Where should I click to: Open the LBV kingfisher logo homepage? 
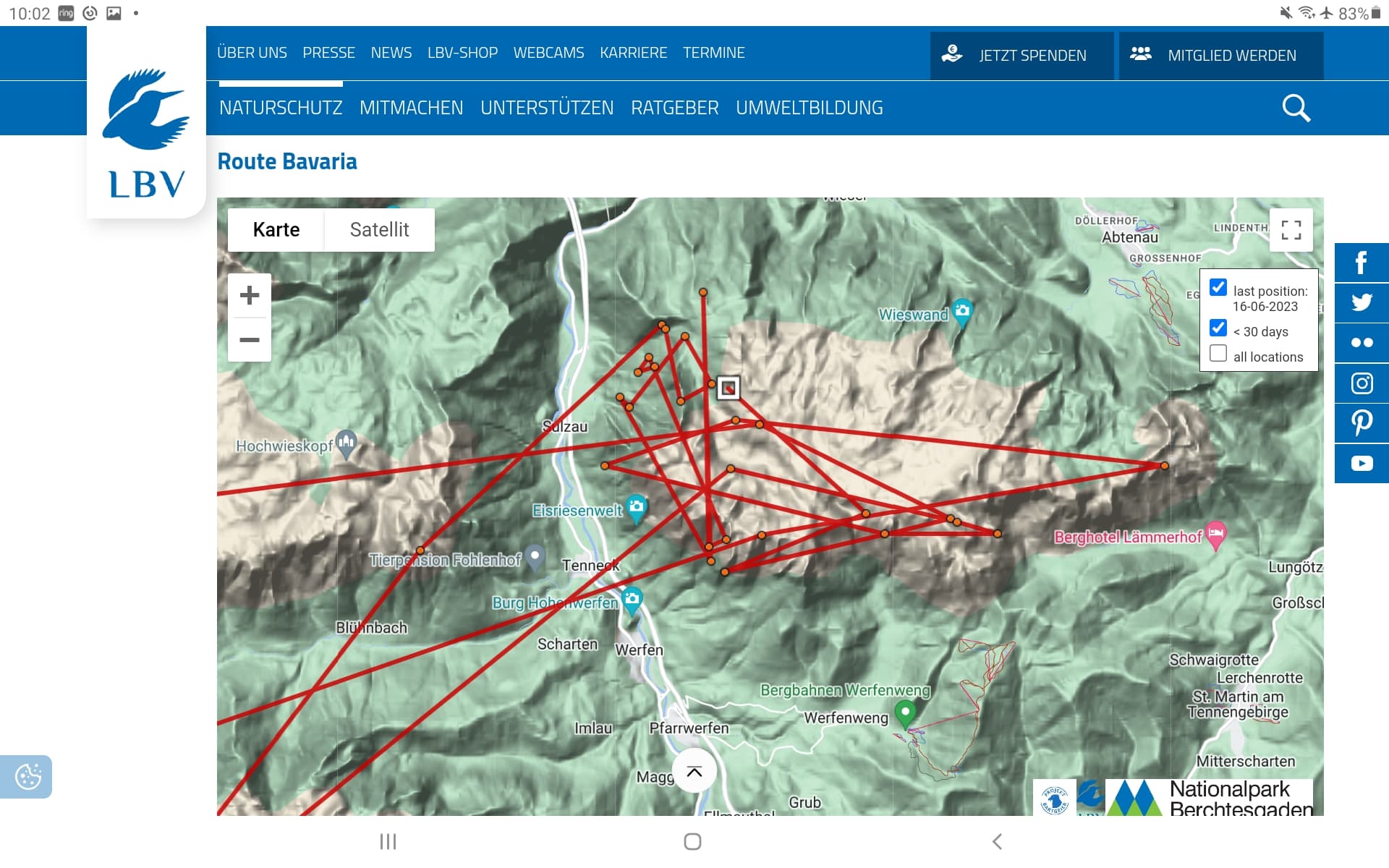(146, 132)
